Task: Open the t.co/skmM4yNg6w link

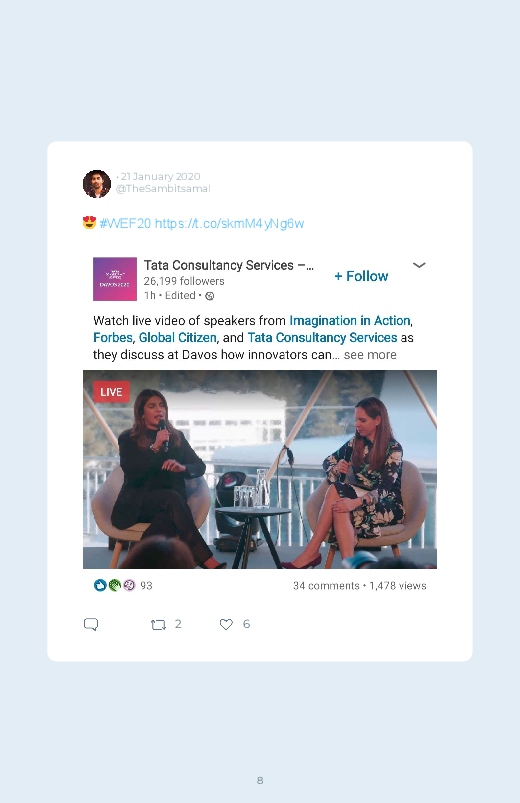Action: pos(229,224)
